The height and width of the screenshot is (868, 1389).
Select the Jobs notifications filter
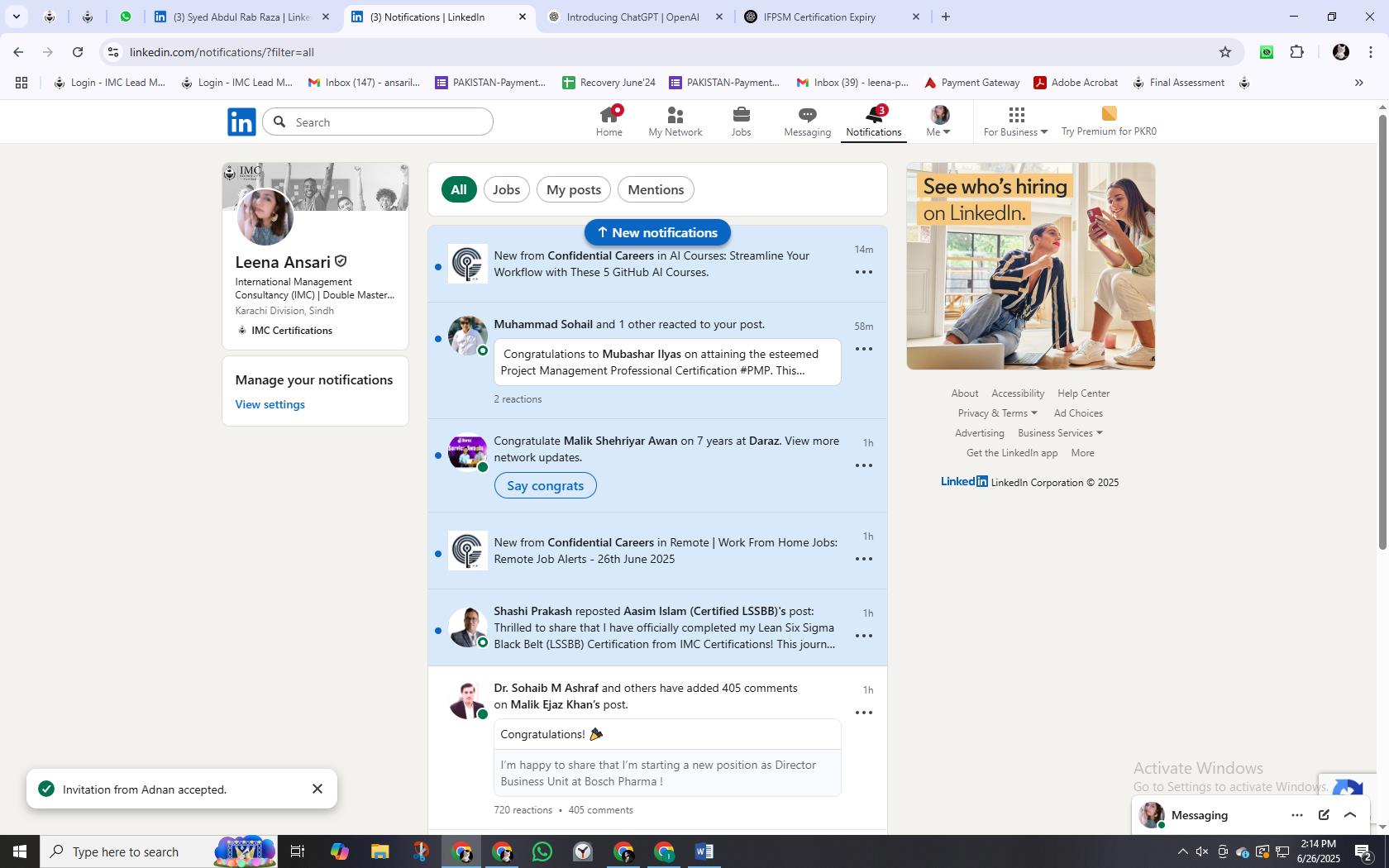tap(506, 189)
